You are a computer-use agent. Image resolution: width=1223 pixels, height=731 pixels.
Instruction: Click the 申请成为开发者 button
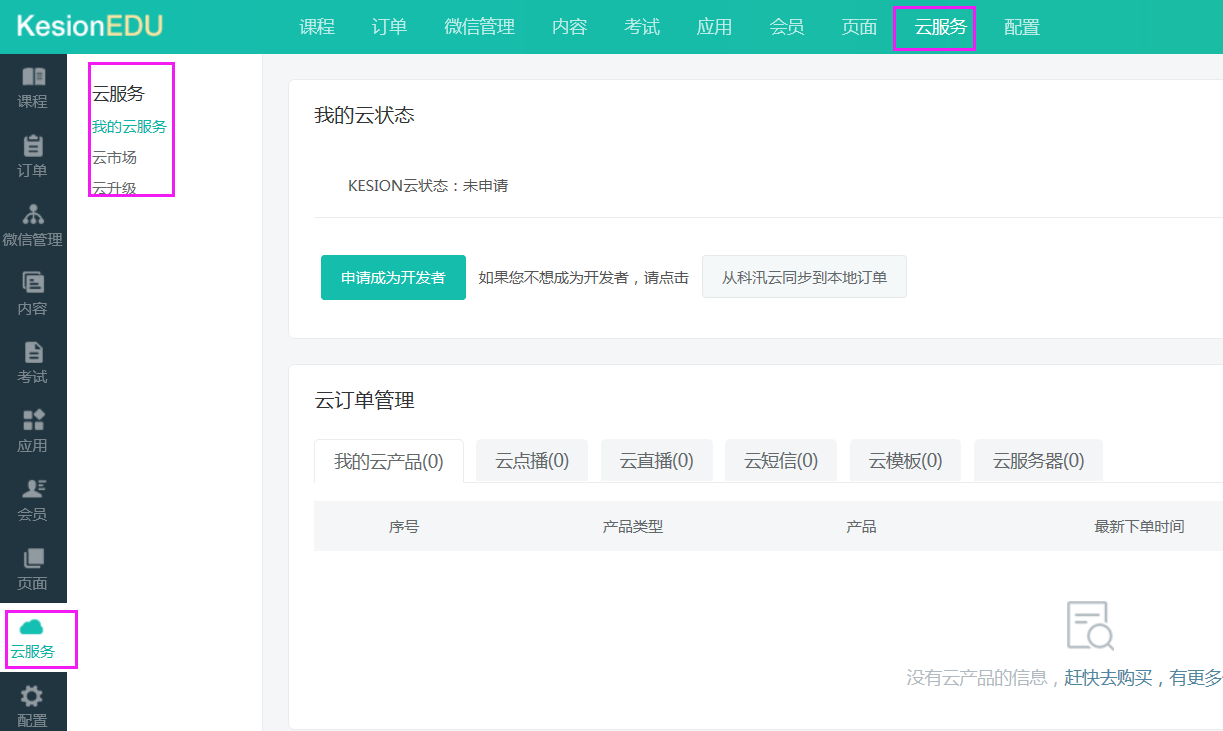point(393,277)
